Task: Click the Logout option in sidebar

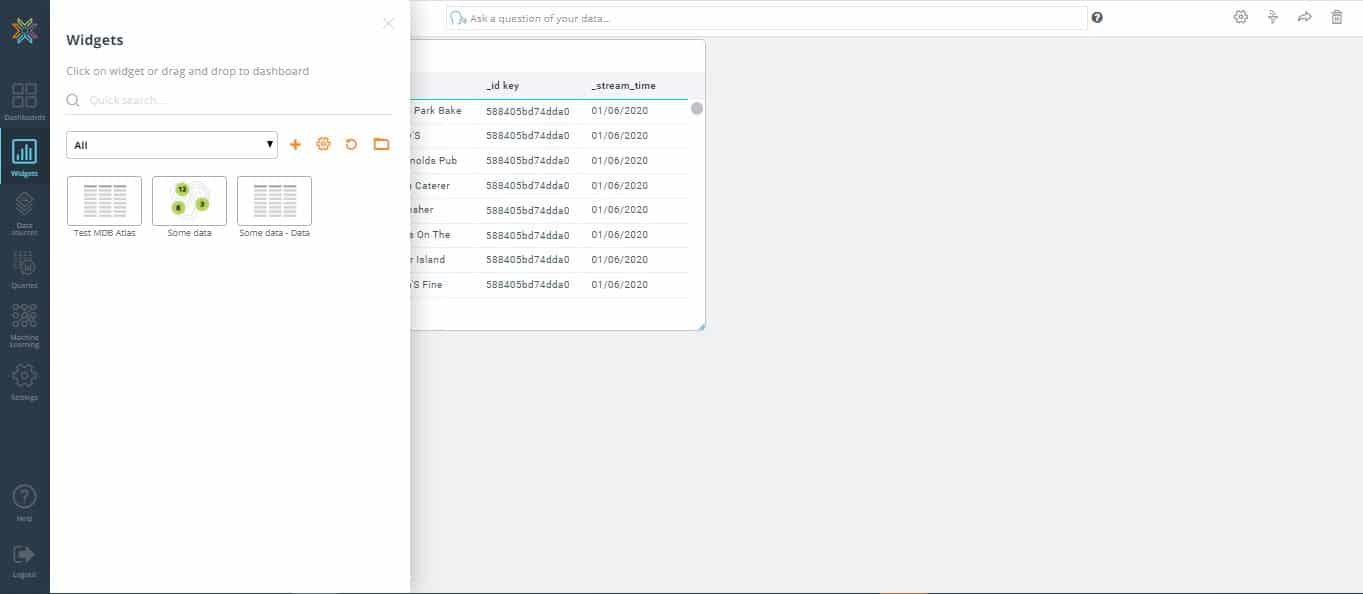Action: pos(24,560)
